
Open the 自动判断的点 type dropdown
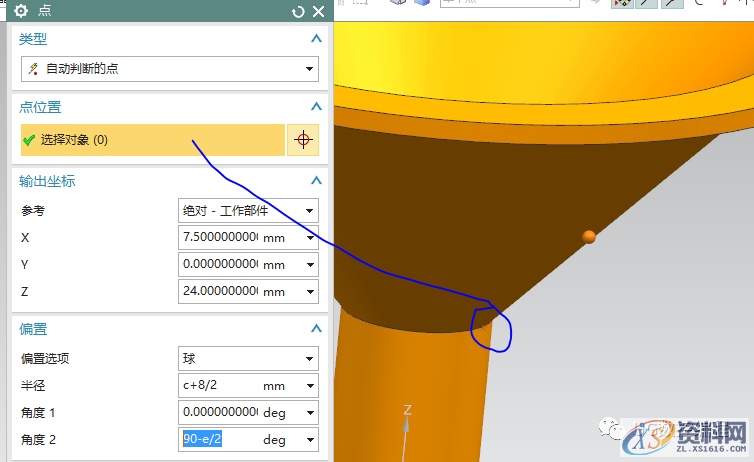click(170, 69)
